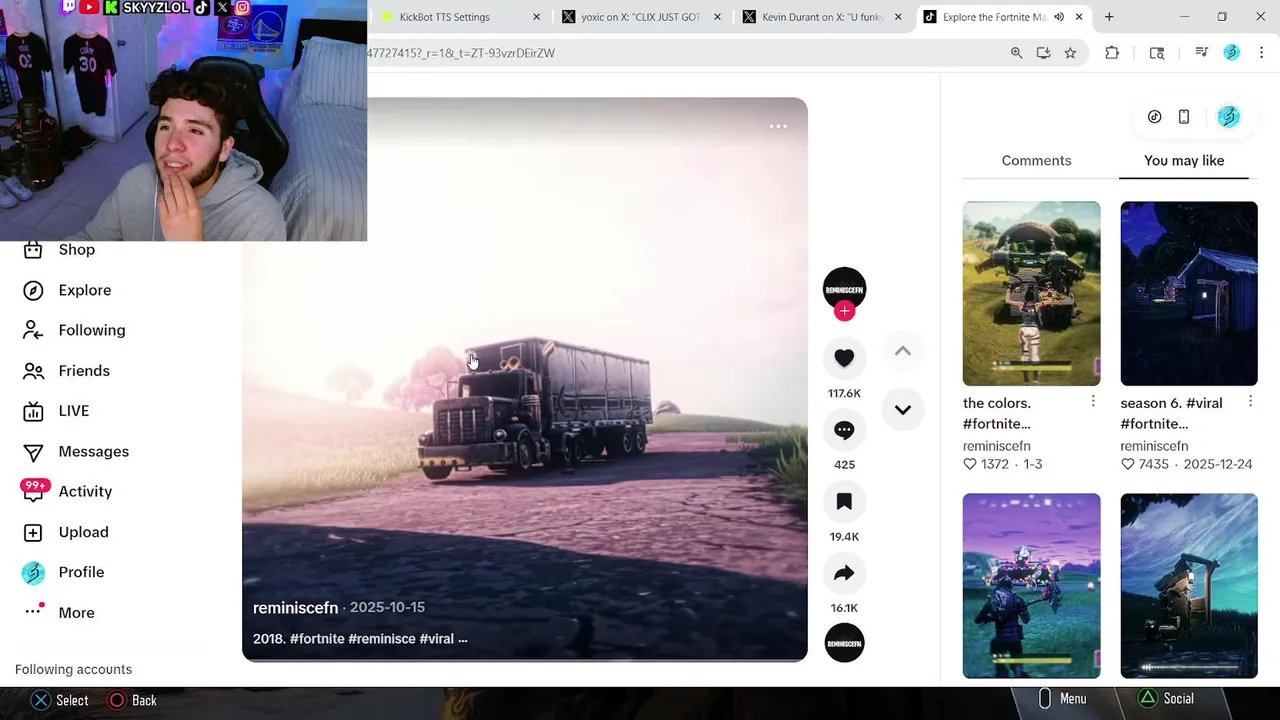Viewport: 1280px width, 720px height.
Task: Open reminiscefn link under 'the colors.'
Action: (x=997, y=446)
